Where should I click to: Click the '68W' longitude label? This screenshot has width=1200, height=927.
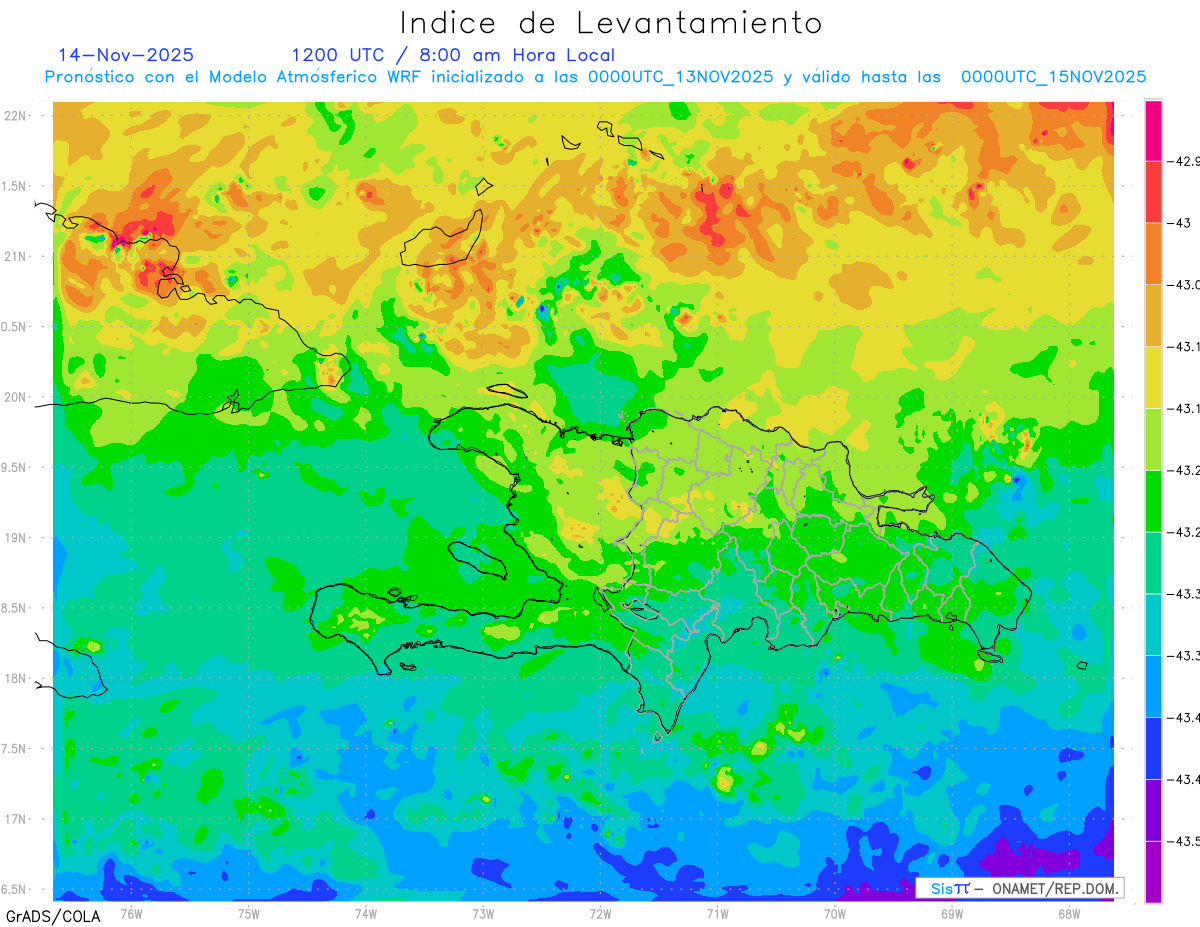(1069, 913)
